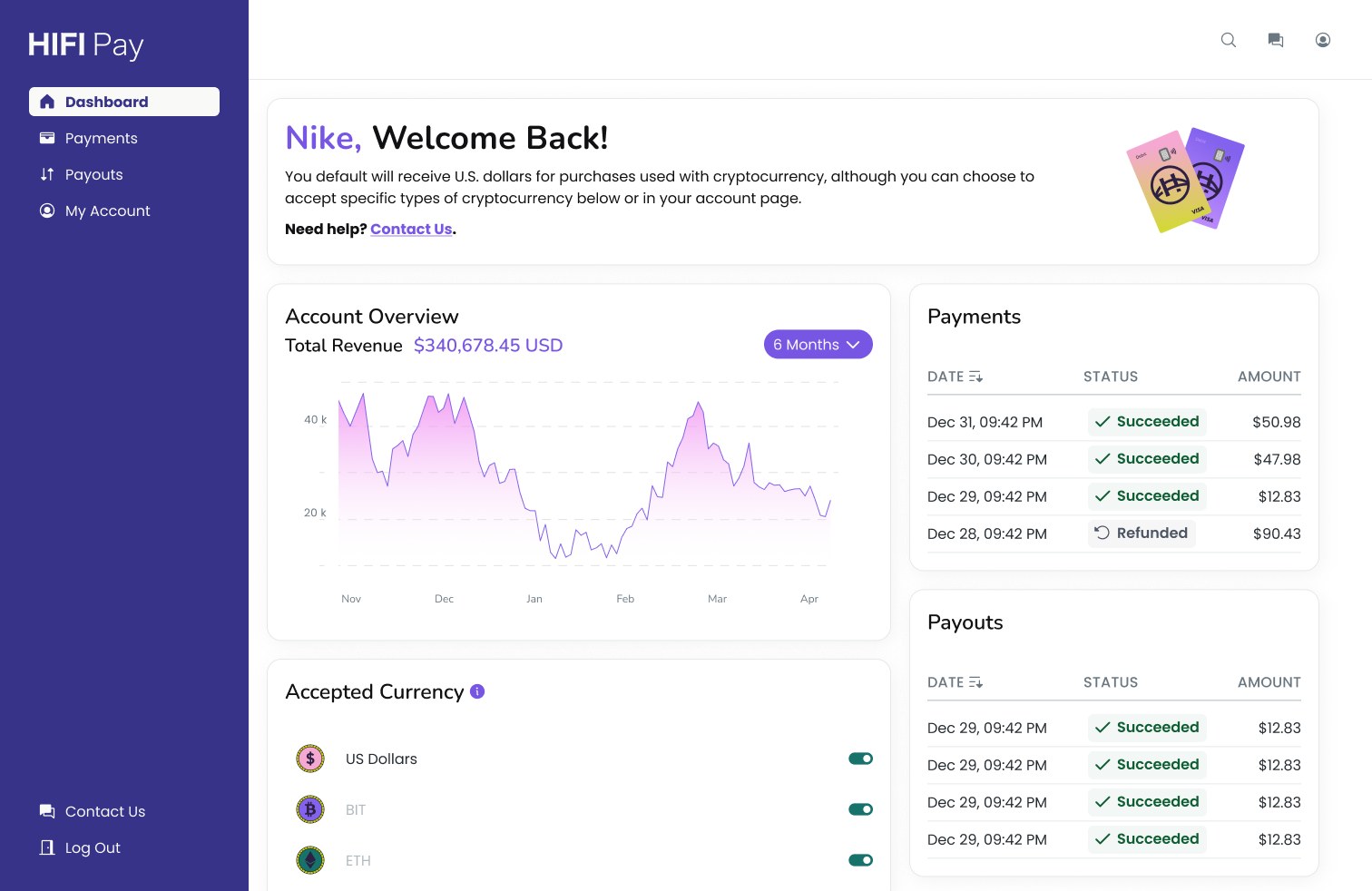Follow the Contact Us help link
The image size is (1372, 891).
point(411,230)
